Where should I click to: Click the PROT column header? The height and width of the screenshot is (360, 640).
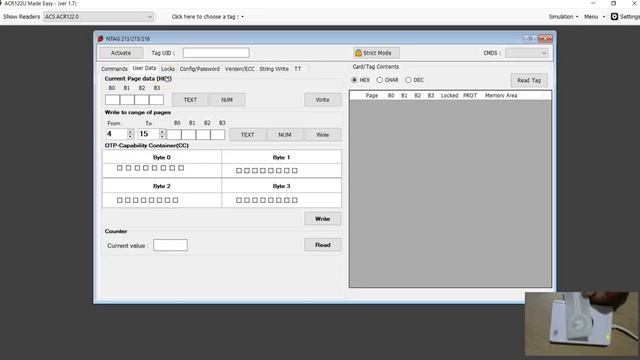tap(470, 96)
